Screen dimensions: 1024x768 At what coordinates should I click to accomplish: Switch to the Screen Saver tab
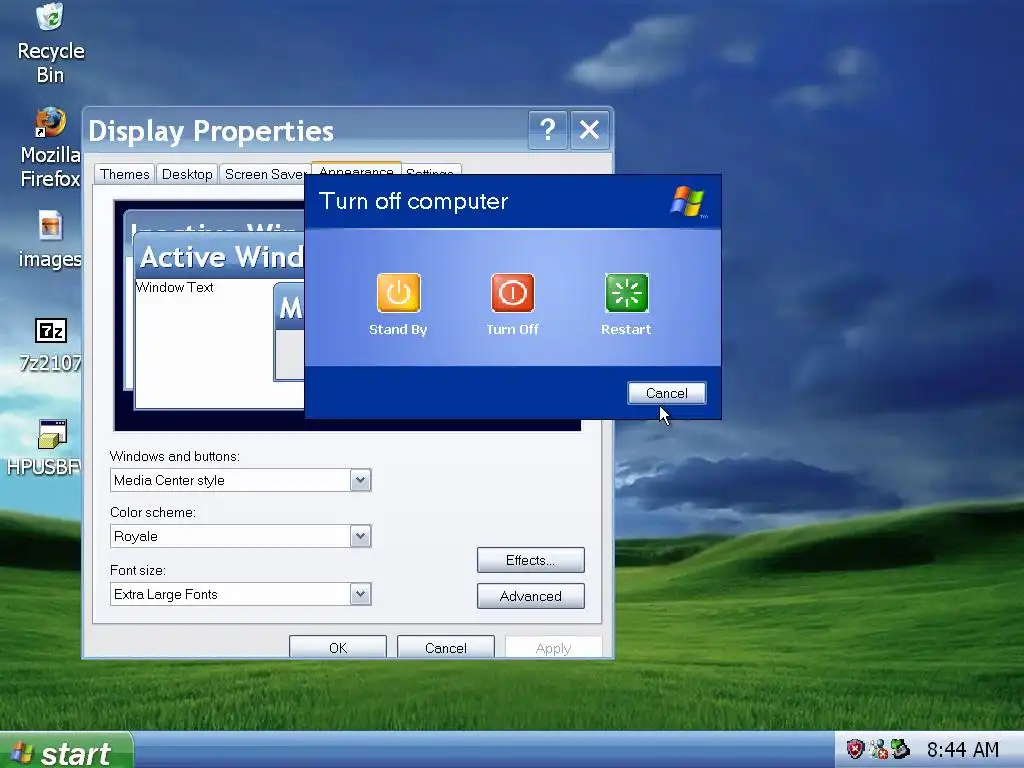[264, 174]
